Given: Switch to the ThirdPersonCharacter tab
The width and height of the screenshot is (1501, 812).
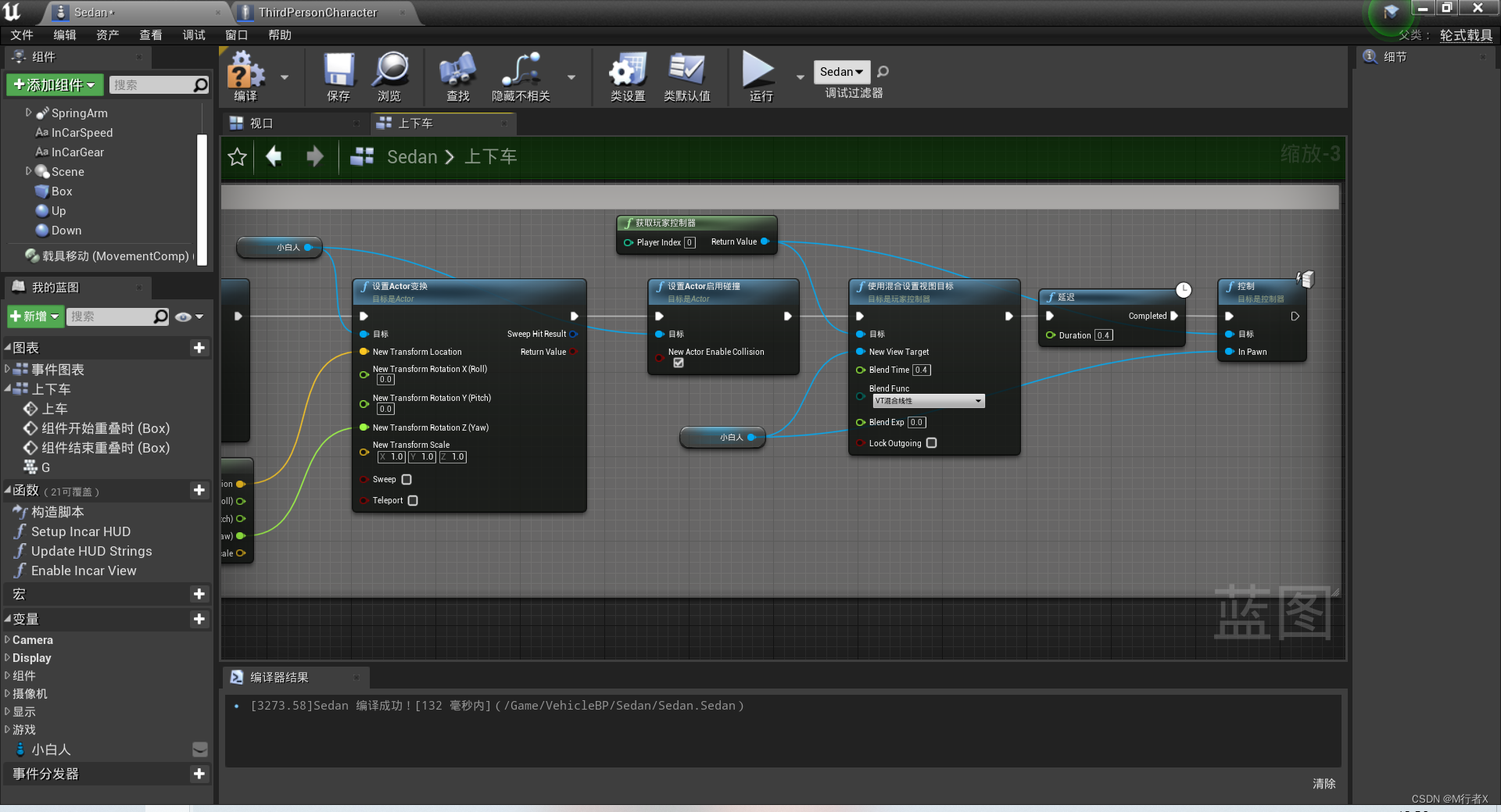Looking at the screenshot, I should [x=318, y=13].
